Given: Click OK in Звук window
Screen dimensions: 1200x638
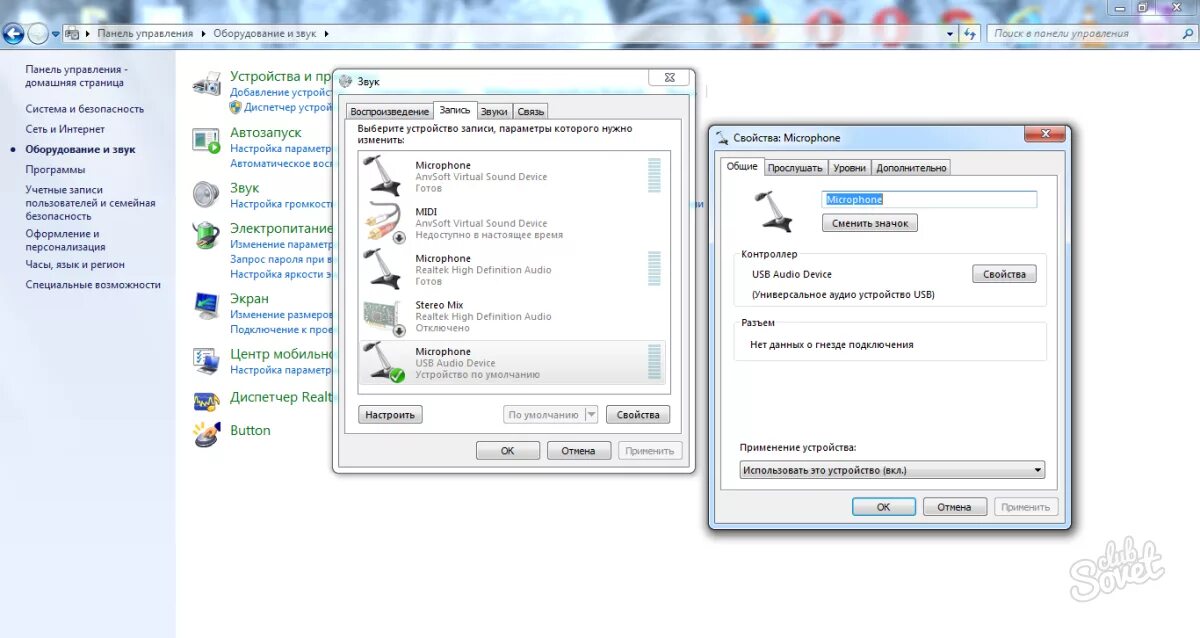Looking at the screenshot, I should click(508, 451).
